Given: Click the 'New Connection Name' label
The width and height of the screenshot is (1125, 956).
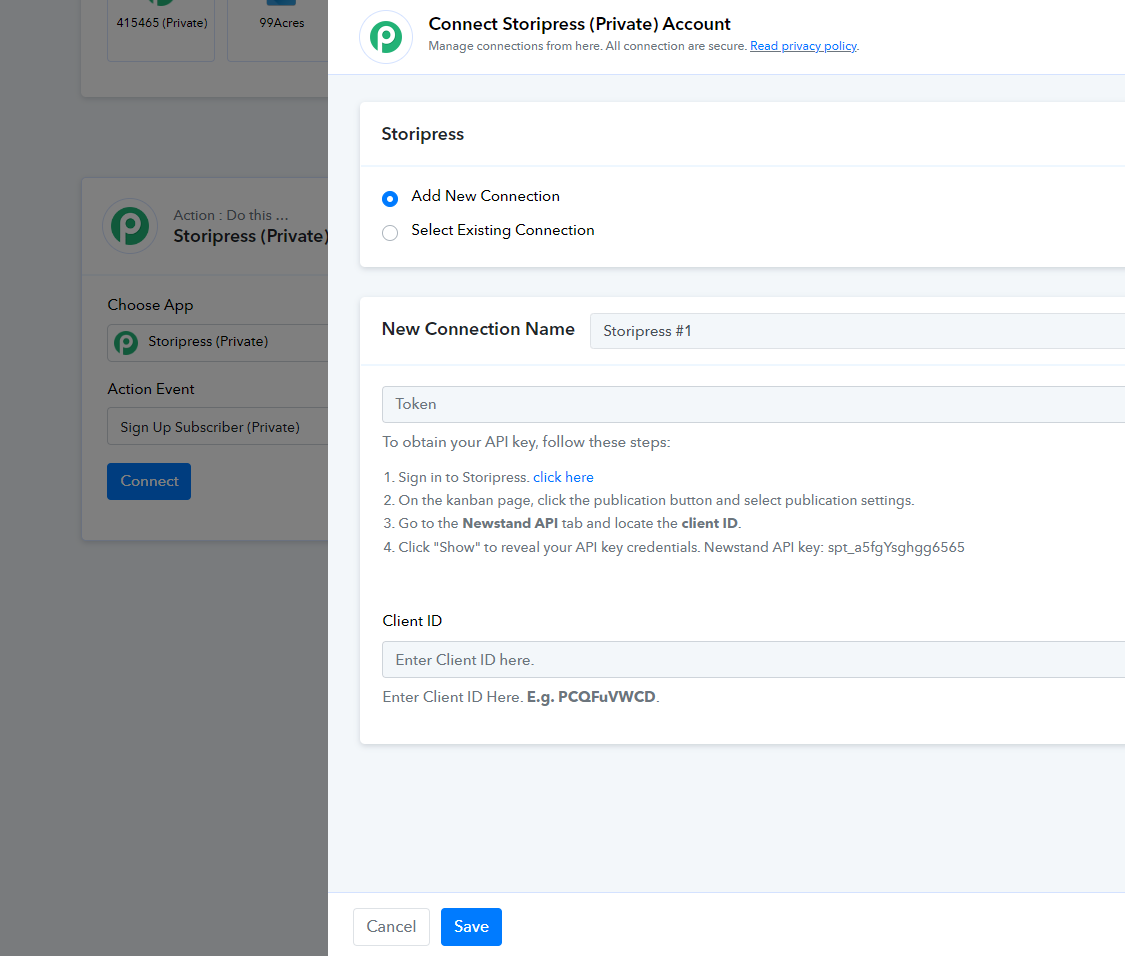Looking at the screenshot, I should (x=478, y=329).
